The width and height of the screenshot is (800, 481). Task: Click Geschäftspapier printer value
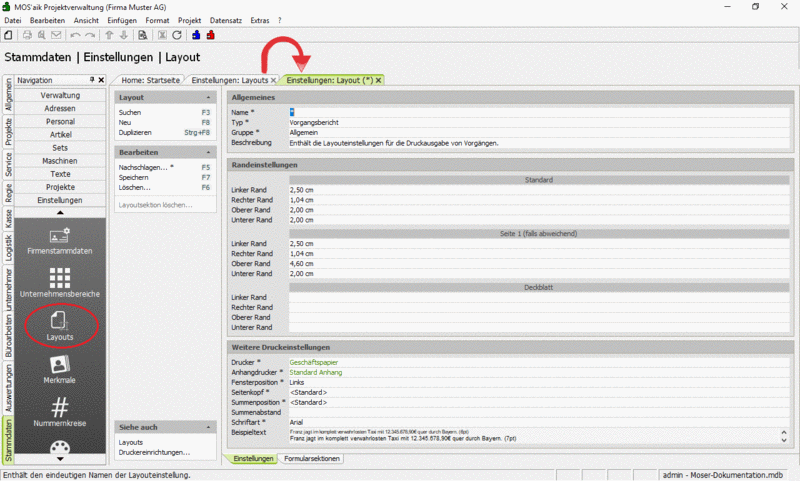point(313,363)
